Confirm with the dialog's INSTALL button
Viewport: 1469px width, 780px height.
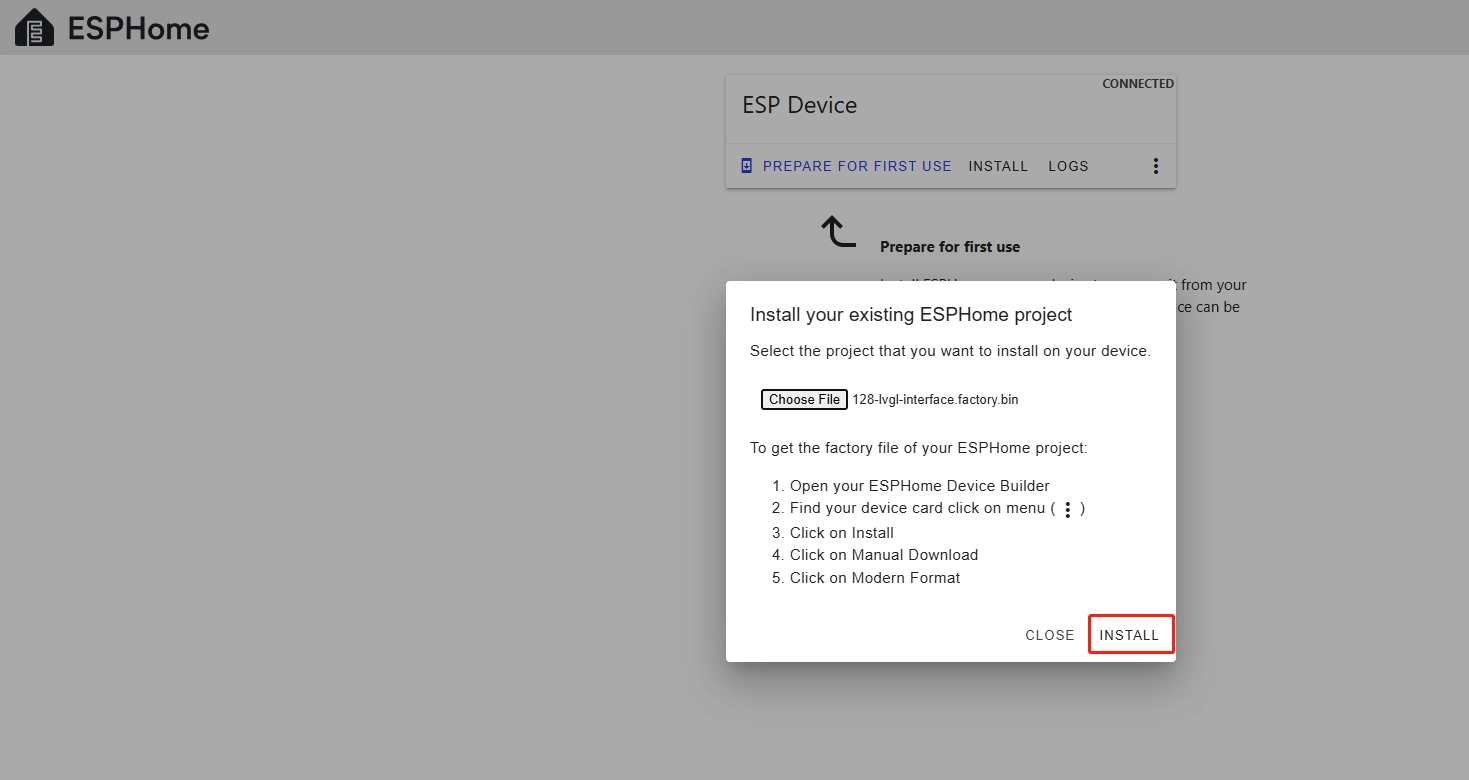1129,635
